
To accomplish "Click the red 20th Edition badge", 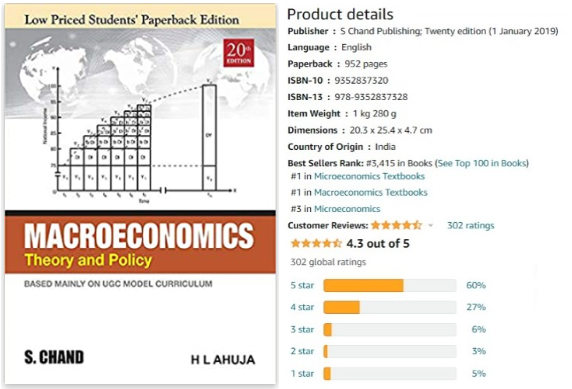I will pyautogui.click(x=239, y=53).
